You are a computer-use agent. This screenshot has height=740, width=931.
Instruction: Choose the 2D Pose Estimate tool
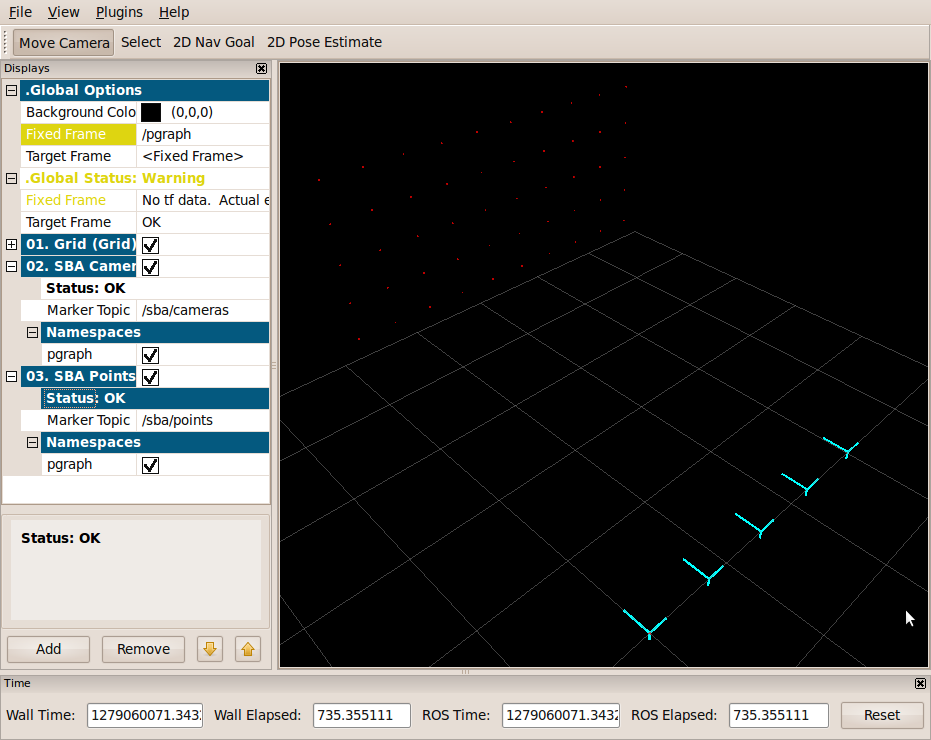tap(324, 42)
